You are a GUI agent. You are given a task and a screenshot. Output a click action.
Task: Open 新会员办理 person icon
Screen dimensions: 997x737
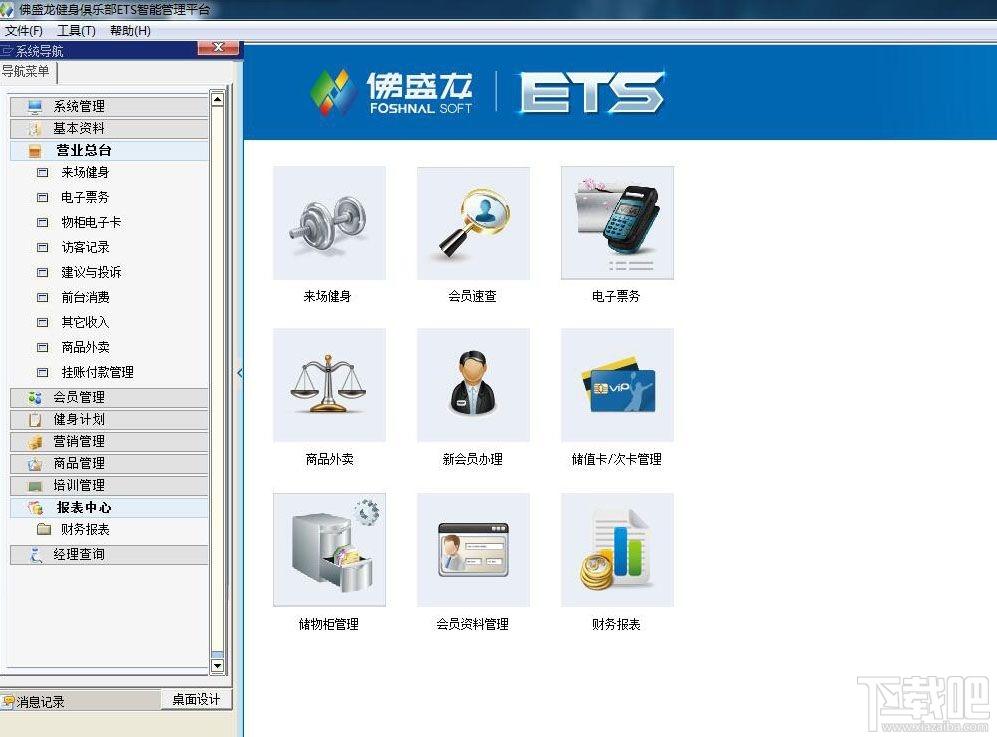click(x=473, y=385)
